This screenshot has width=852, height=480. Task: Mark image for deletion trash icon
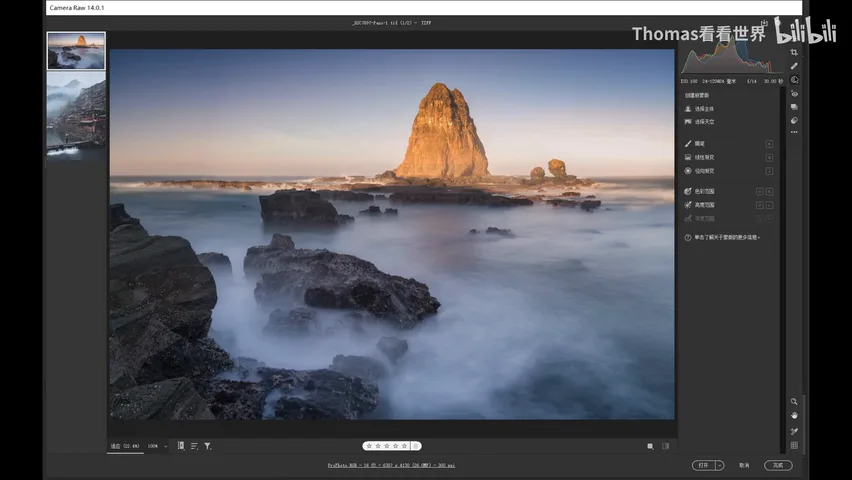[416, 446]
